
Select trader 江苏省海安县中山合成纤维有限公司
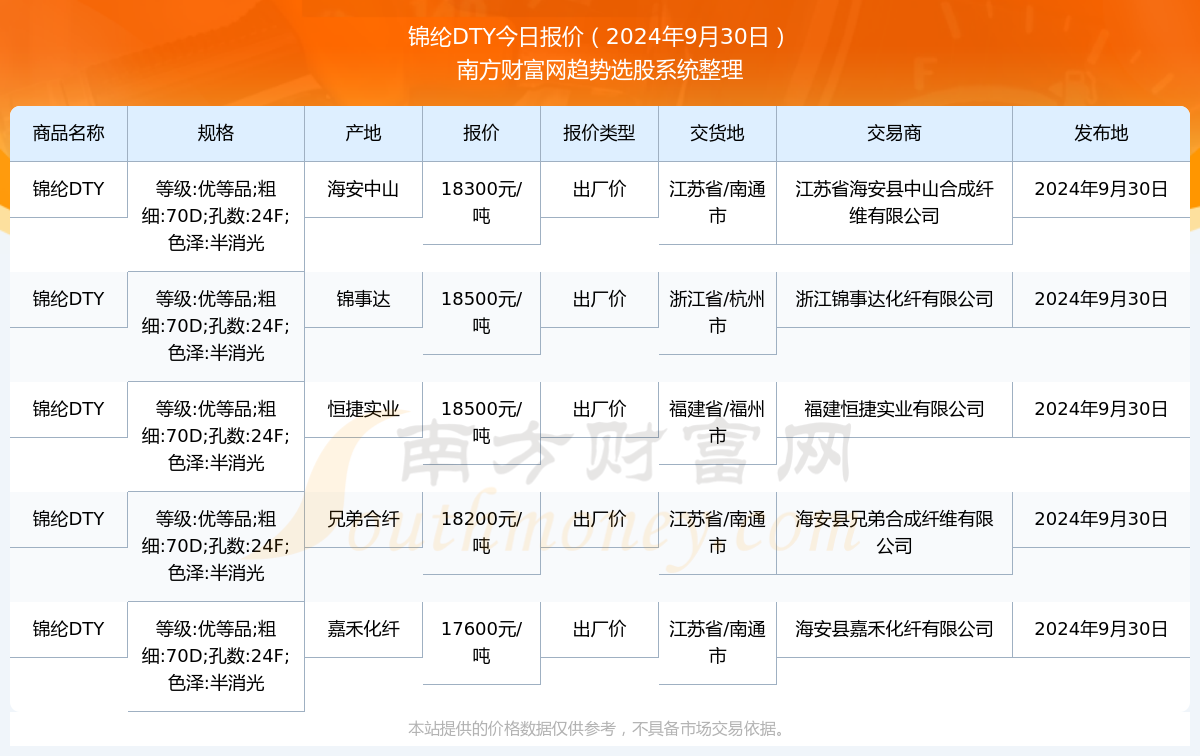(x=894, y=202)
